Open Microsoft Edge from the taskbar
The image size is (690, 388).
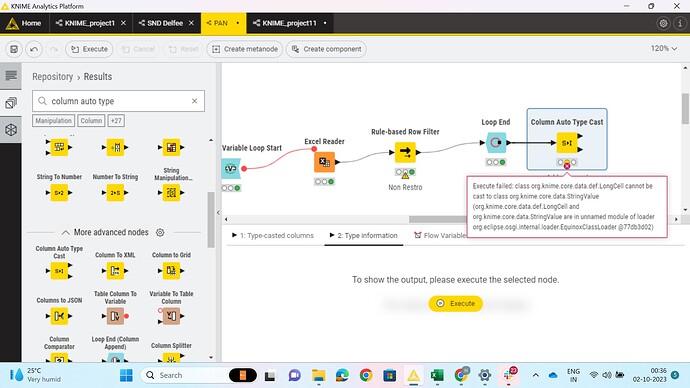point(342,375)
